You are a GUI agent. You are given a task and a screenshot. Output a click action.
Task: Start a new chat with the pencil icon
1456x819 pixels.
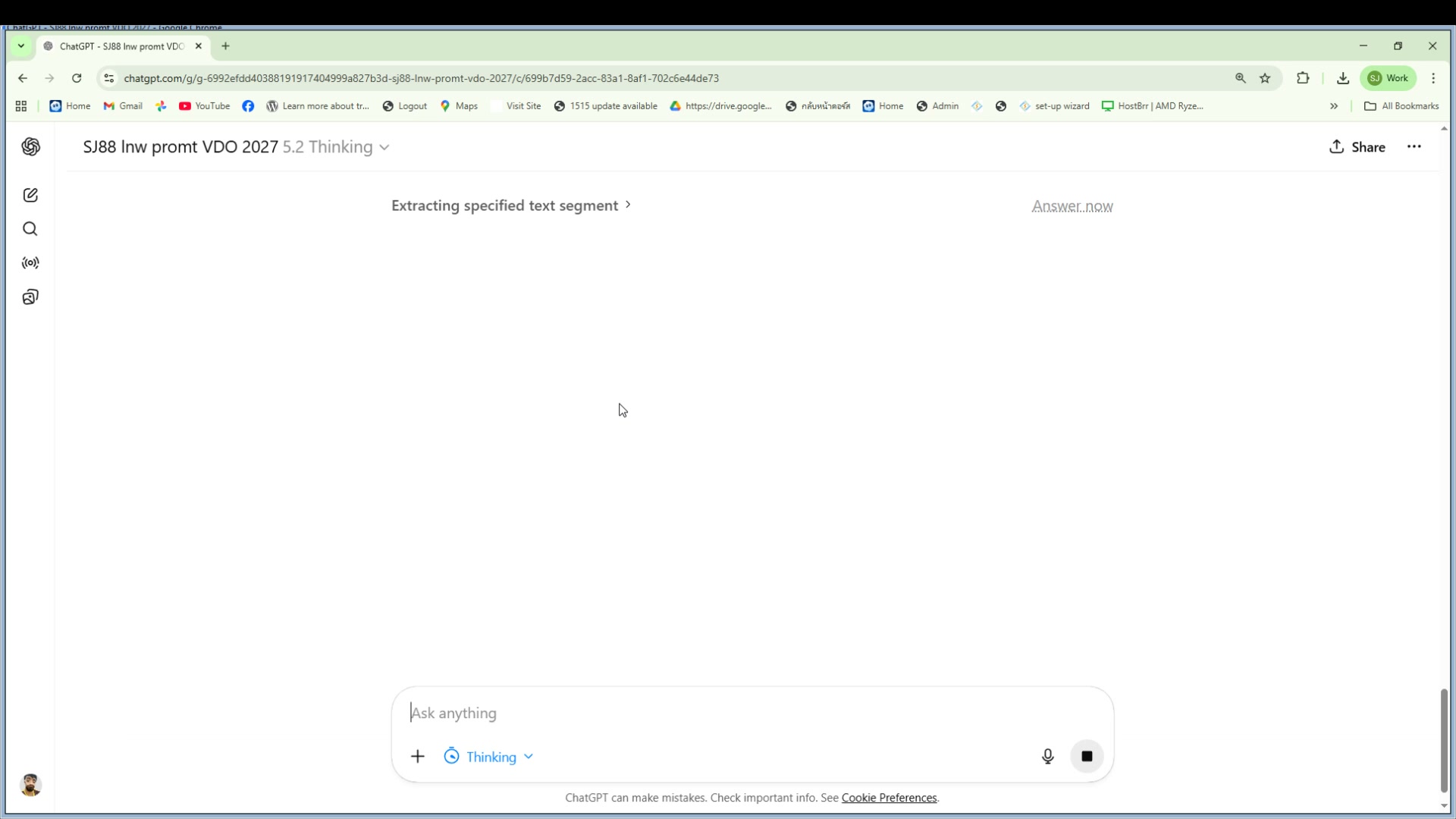coord(30,196)
